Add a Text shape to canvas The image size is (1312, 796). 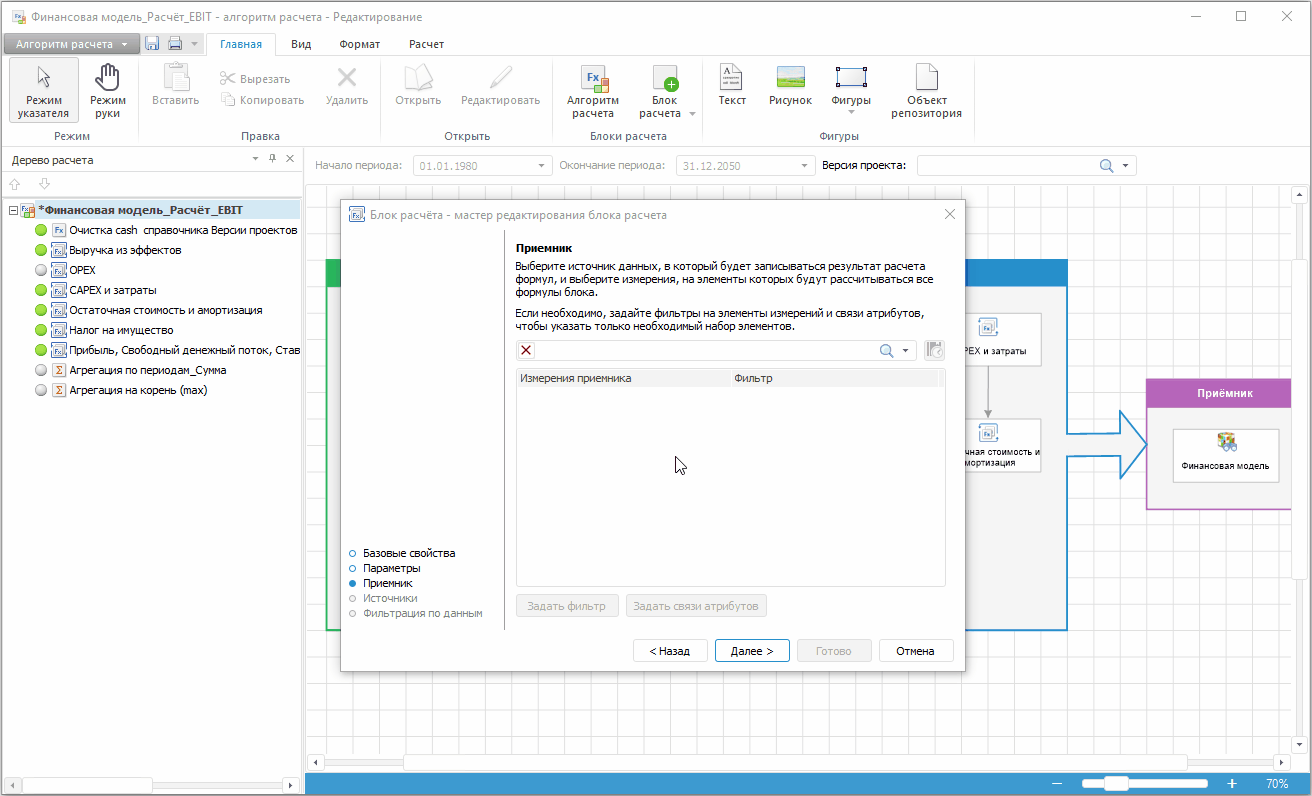click(x=732, y=86)
